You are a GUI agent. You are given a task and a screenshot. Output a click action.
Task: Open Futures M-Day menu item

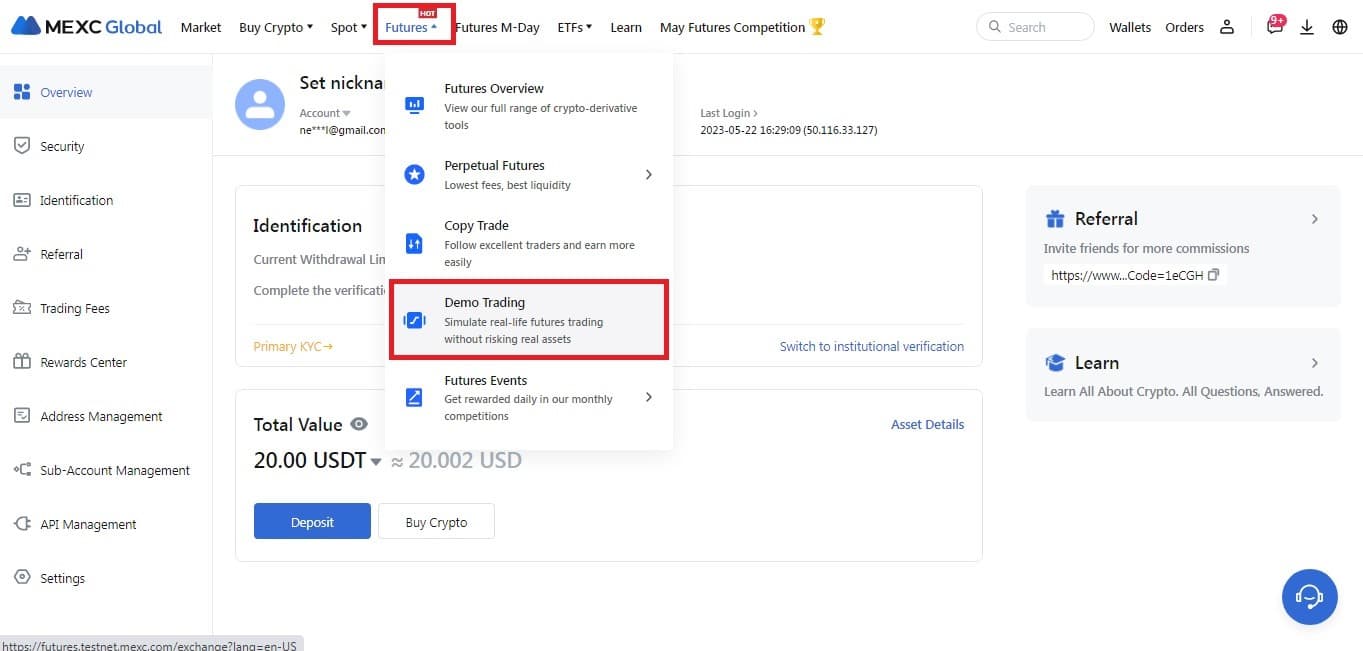498,27
